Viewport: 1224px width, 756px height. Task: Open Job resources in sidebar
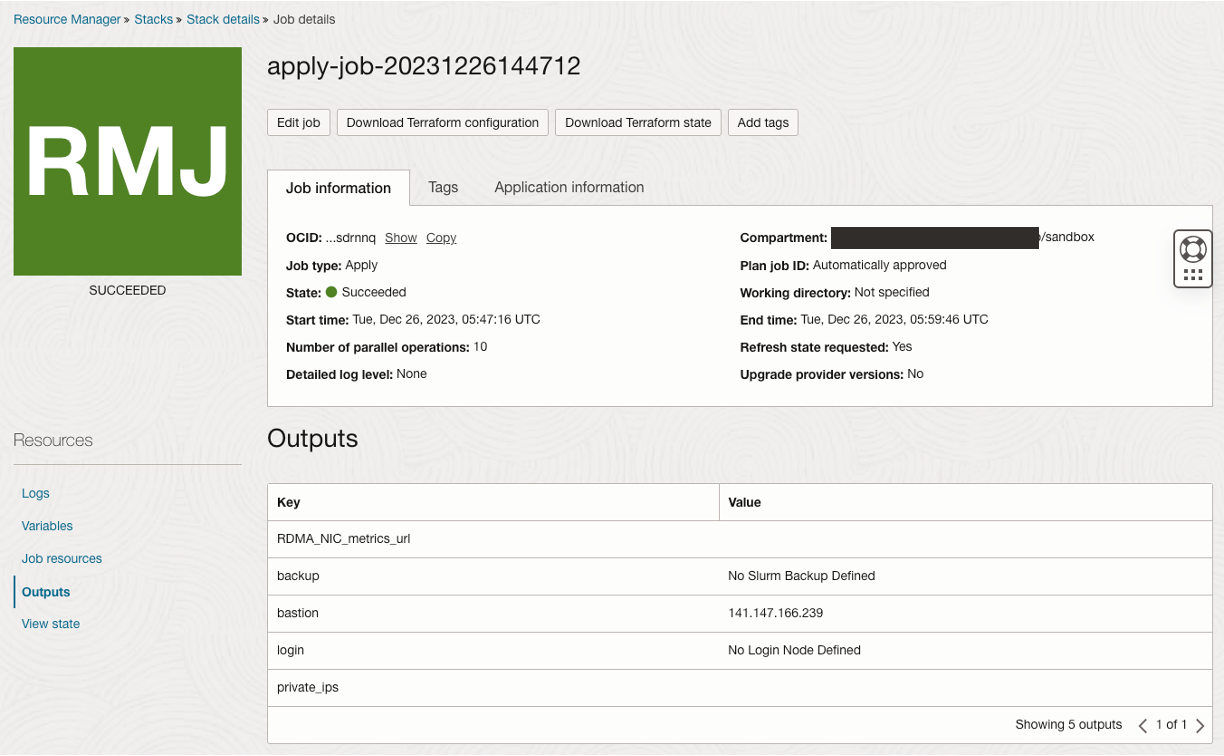(x=62, y=559)
